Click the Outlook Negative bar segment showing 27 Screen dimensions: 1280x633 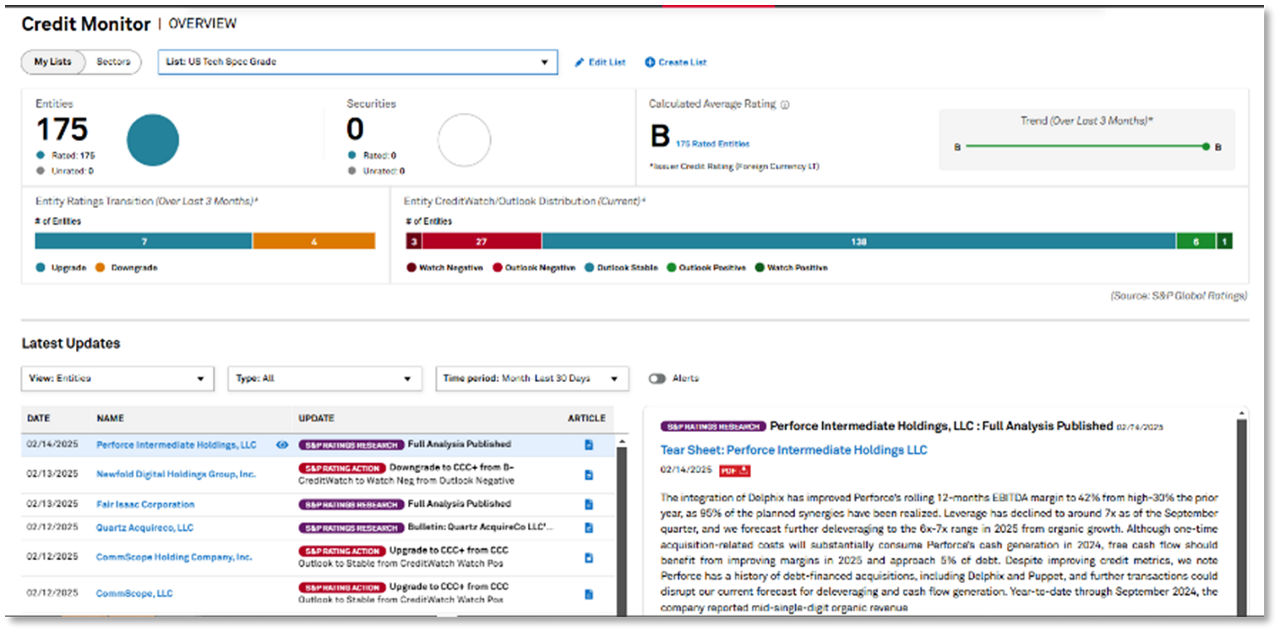481,241
